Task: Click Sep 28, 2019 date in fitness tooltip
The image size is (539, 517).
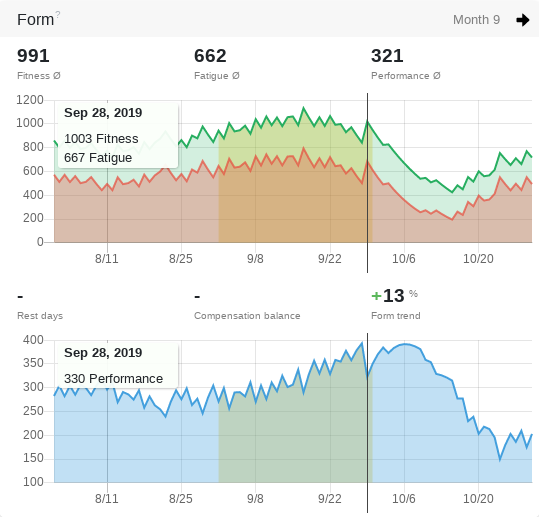Action: [x=103, y=112]
